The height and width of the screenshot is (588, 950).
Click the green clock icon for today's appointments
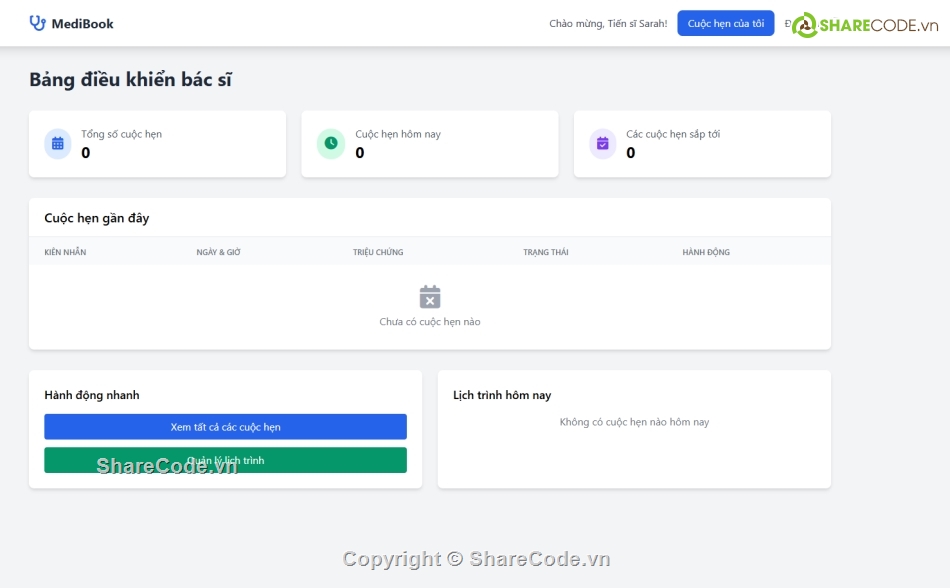click(x=330, y=144)
